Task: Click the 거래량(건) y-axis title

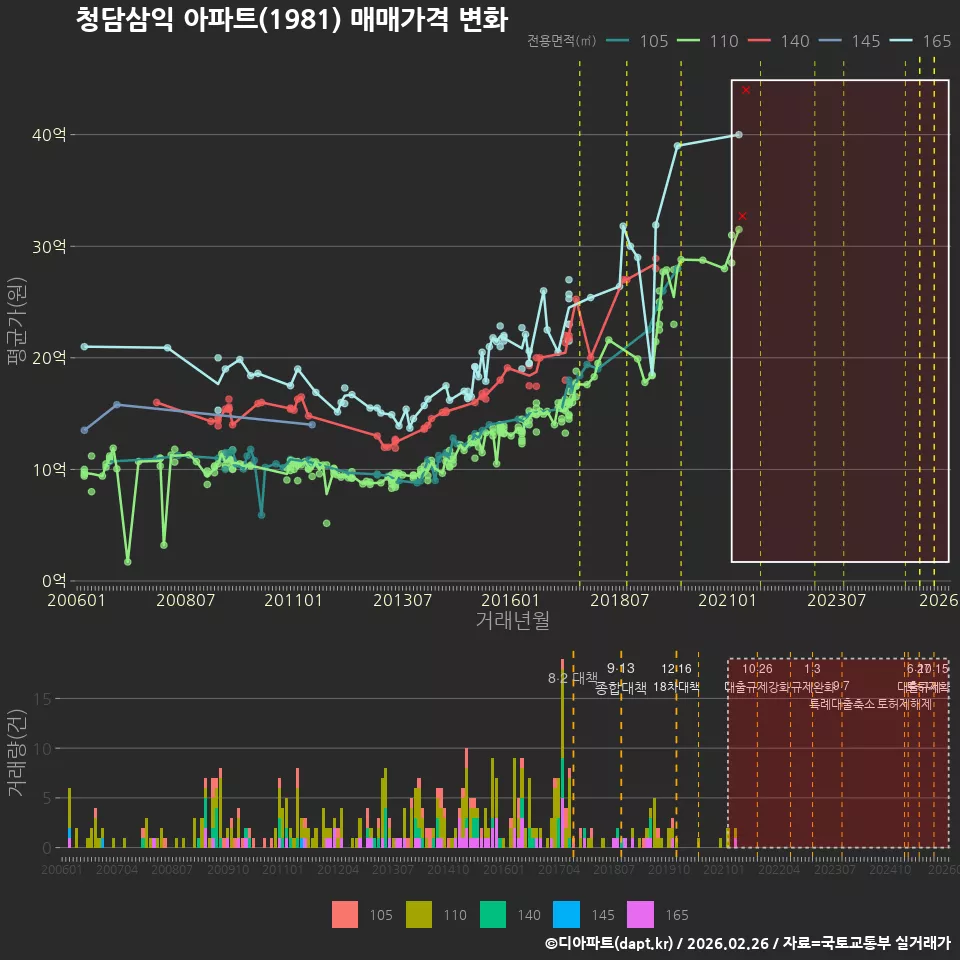Action: pyautogui.click(x=17, y=752)
